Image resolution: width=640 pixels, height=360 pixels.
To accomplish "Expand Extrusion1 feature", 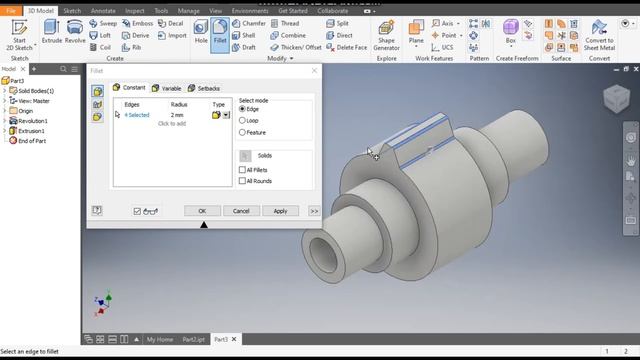I will (x=4, y=131).
